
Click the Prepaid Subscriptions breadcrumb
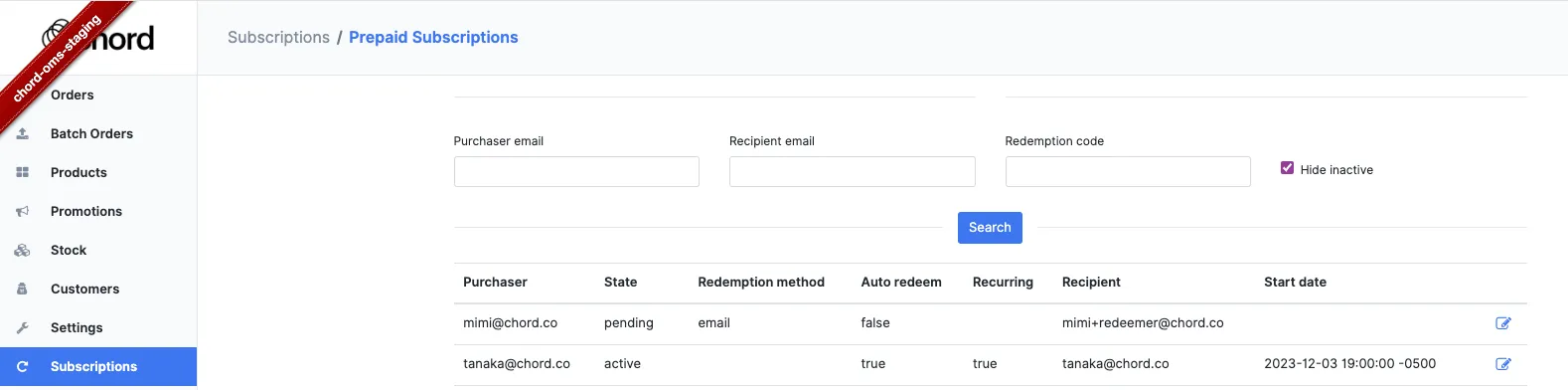coord(433,37)
